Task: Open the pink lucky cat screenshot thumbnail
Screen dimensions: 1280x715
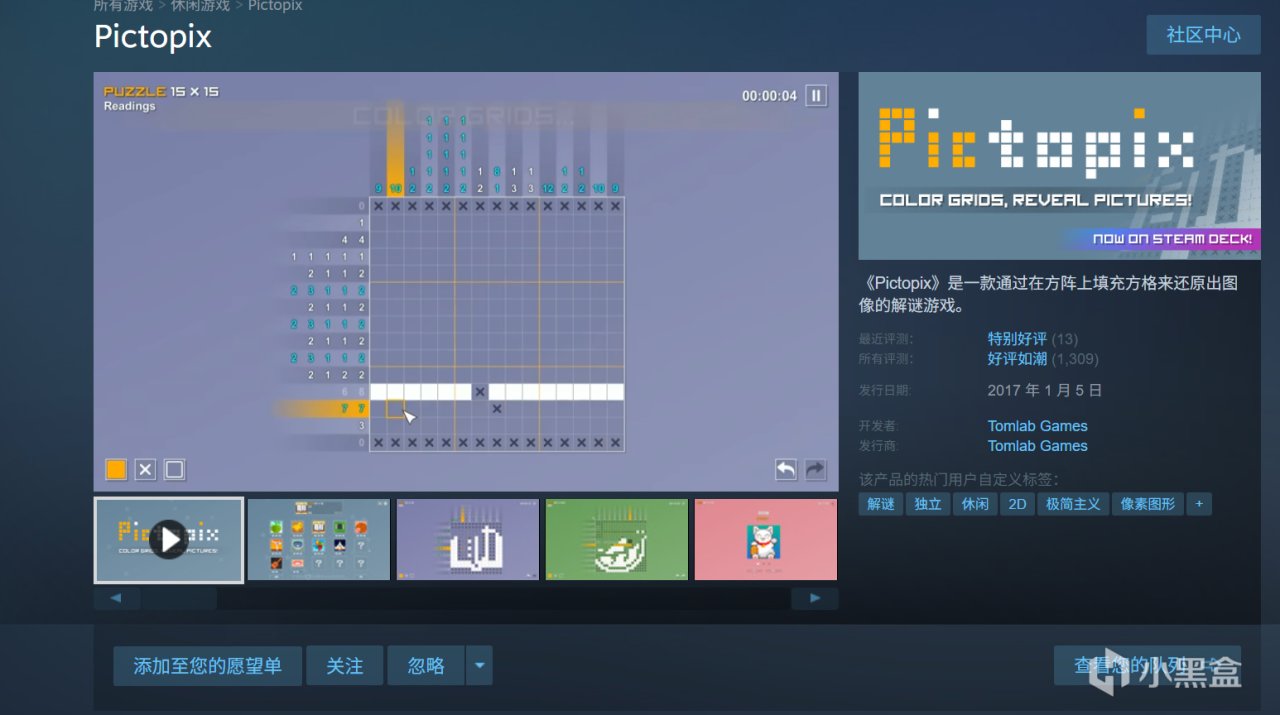Action: coord(766,540)
